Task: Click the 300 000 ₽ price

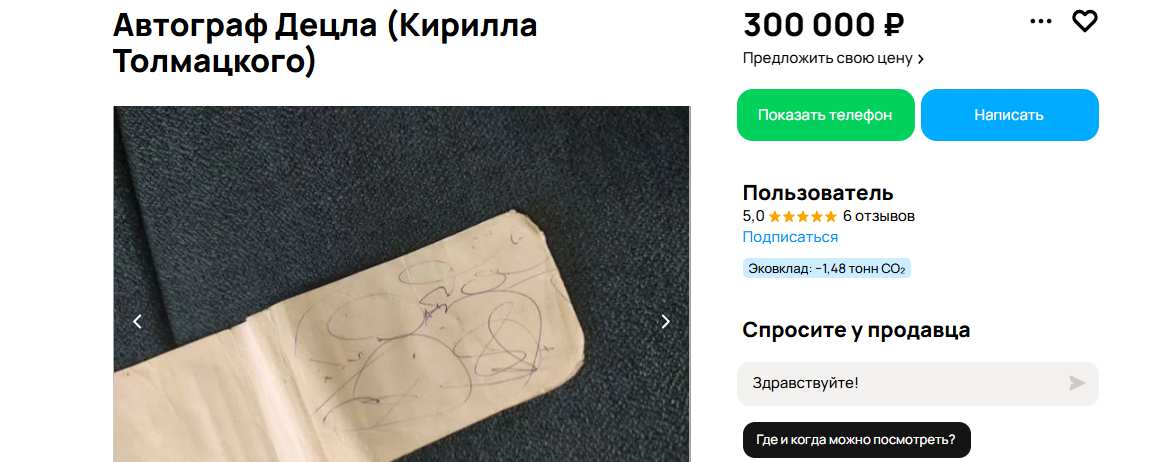Action: (823, 25)
